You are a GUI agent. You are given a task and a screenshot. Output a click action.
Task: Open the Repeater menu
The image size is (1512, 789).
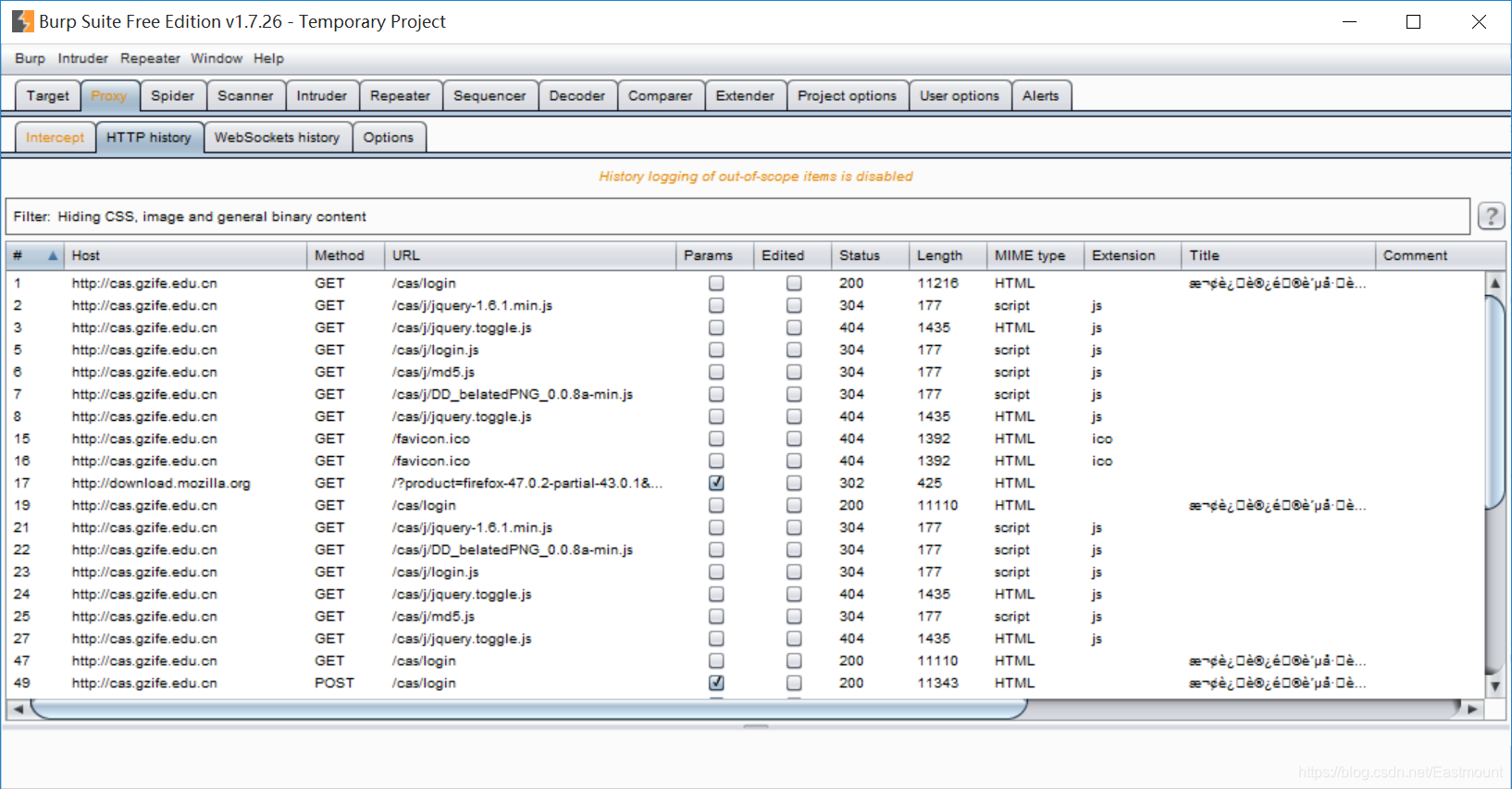[x=150, y=58]
